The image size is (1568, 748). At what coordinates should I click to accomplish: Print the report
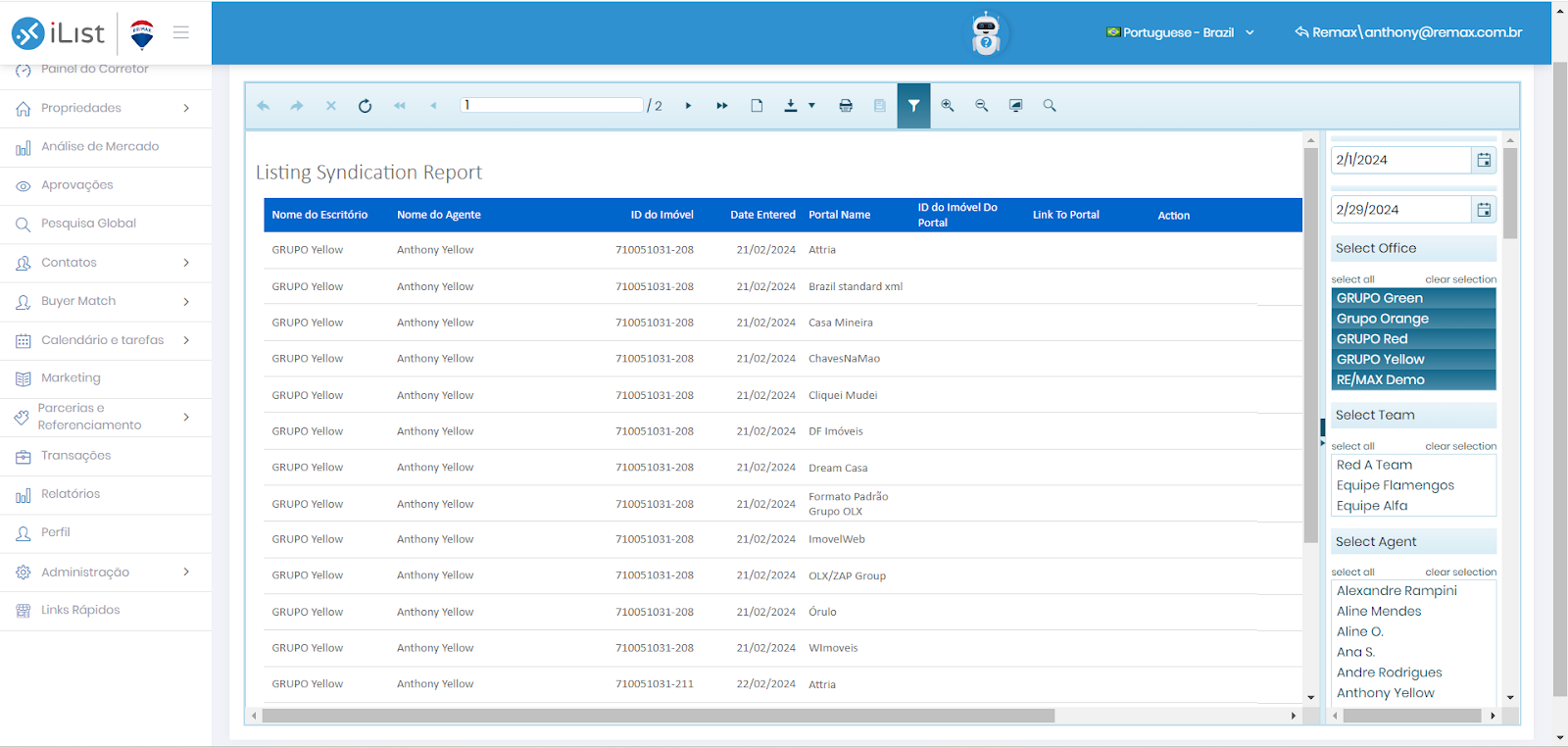[846, 106]
